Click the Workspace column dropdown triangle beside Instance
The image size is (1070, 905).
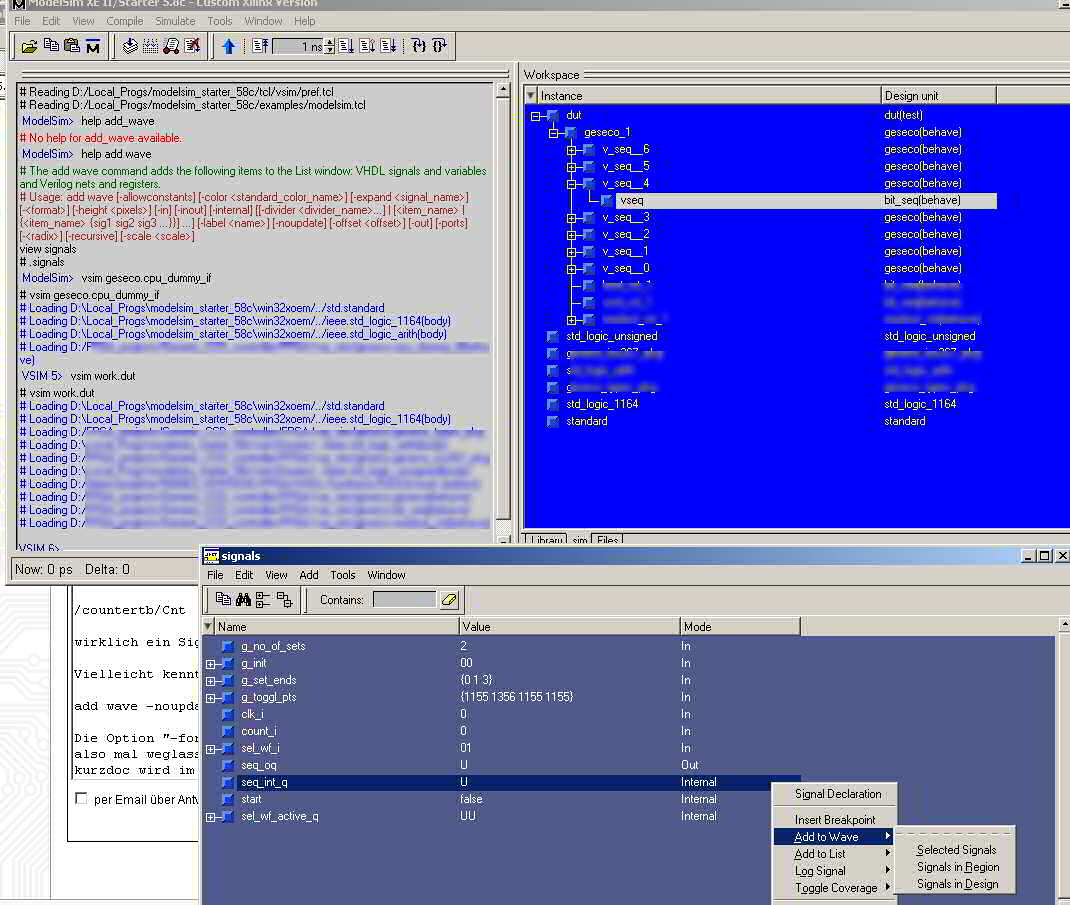[x=531, y=96]
